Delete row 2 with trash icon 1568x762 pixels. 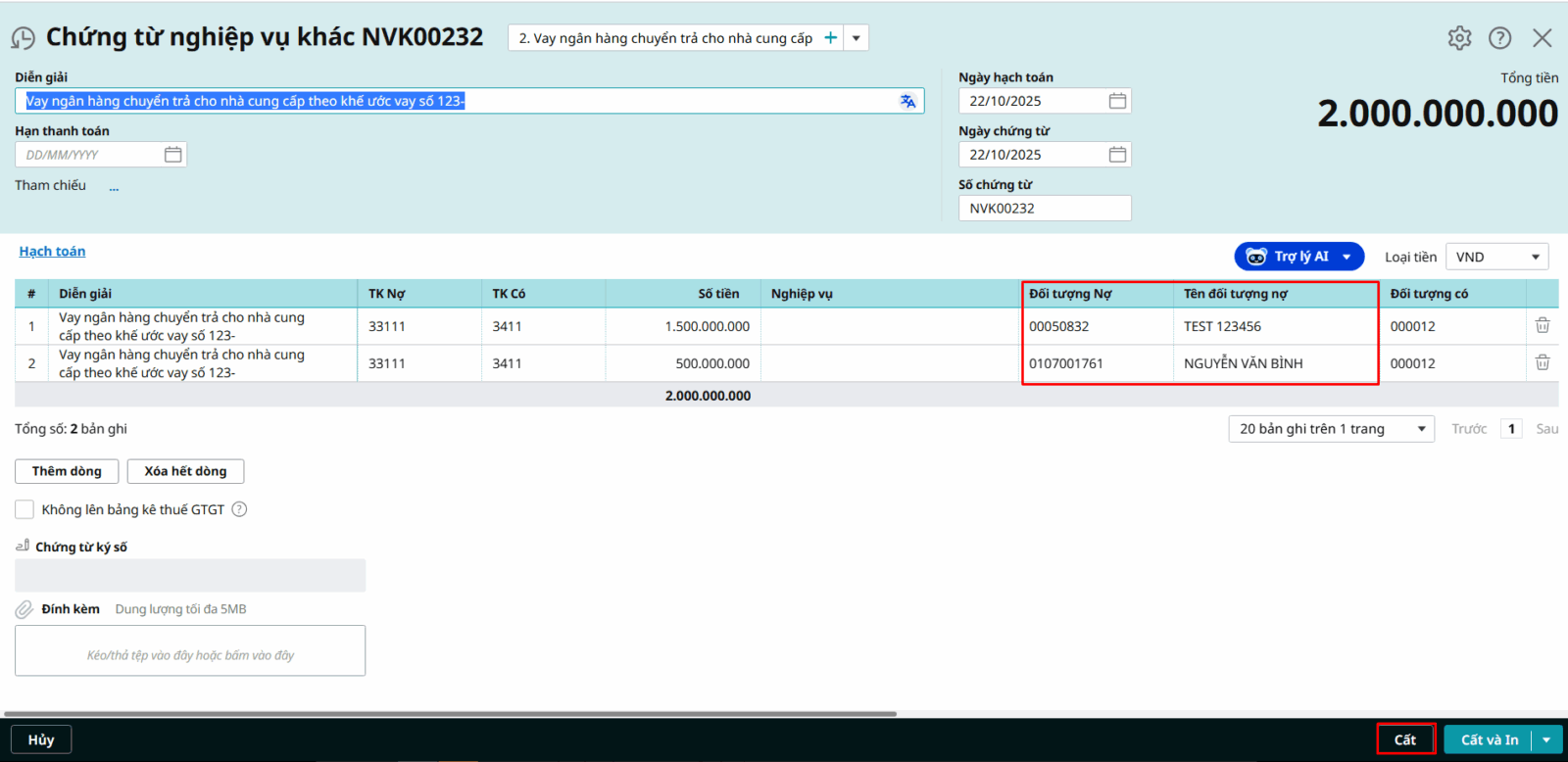(x=1542, y=362)
